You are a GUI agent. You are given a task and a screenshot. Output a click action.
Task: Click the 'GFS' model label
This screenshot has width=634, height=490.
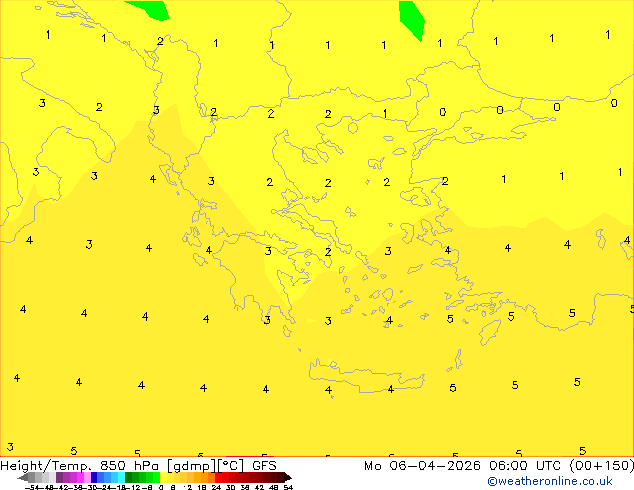(x=264, y=465)
